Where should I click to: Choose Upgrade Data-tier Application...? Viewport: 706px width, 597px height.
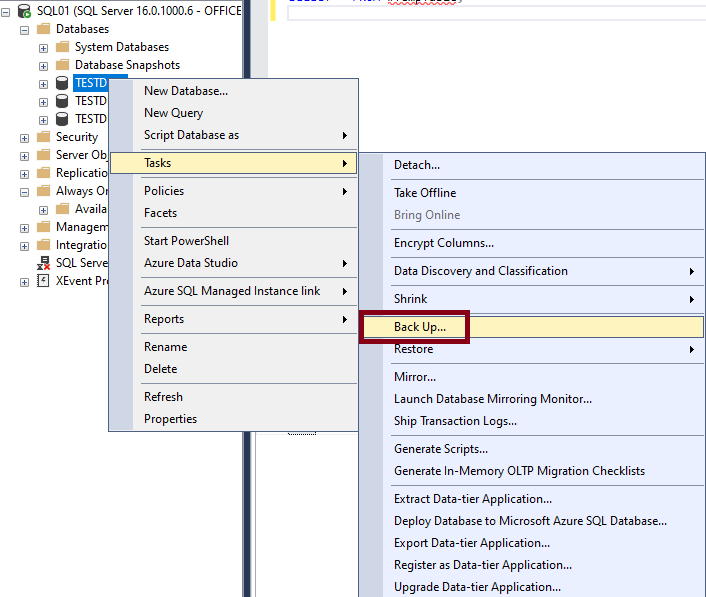533,587
